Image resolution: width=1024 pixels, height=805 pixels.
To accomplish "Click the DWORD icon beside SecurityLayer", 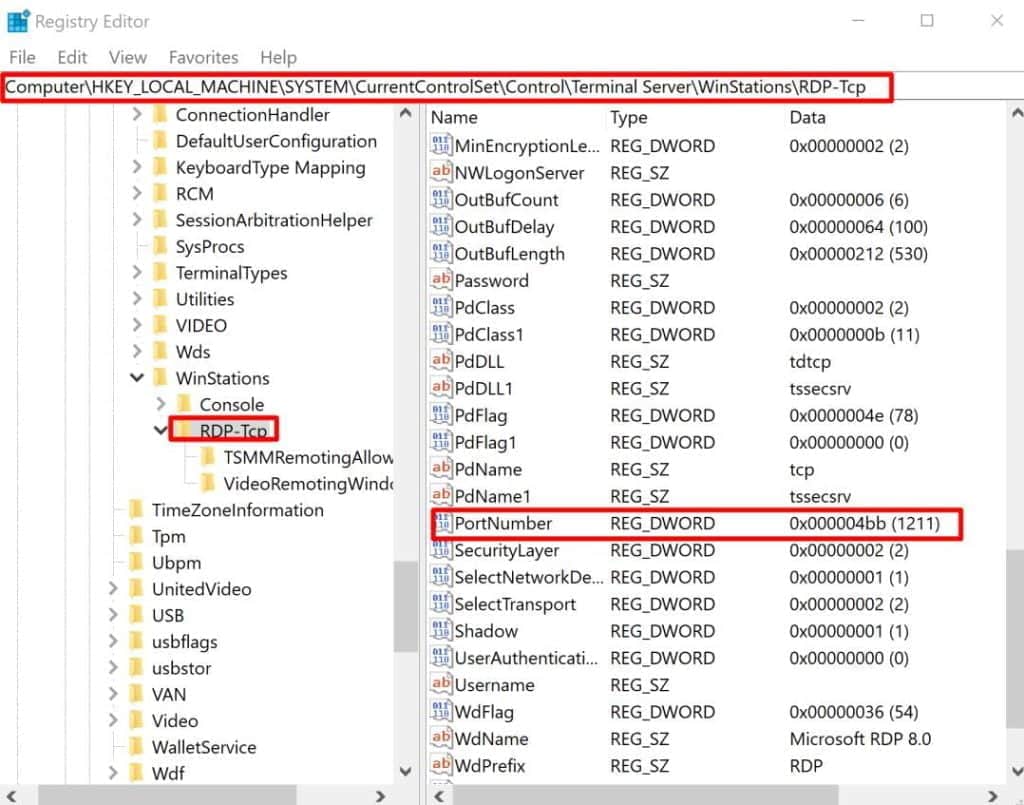I will click(441, 551).
